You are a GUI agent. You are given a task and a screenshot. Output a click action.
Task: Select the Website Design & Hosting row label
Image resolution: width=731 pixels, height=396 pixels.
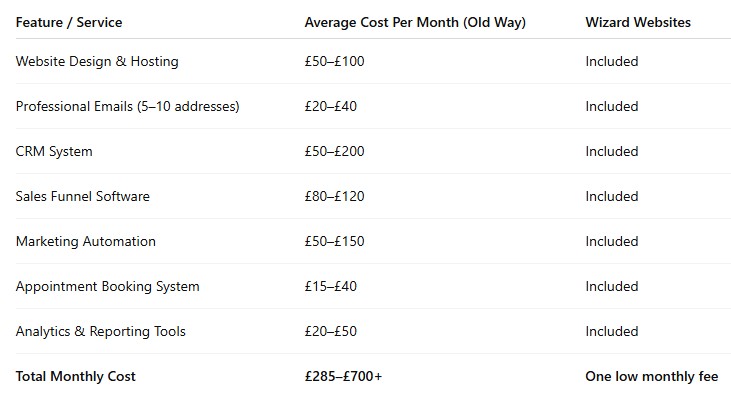97,62
